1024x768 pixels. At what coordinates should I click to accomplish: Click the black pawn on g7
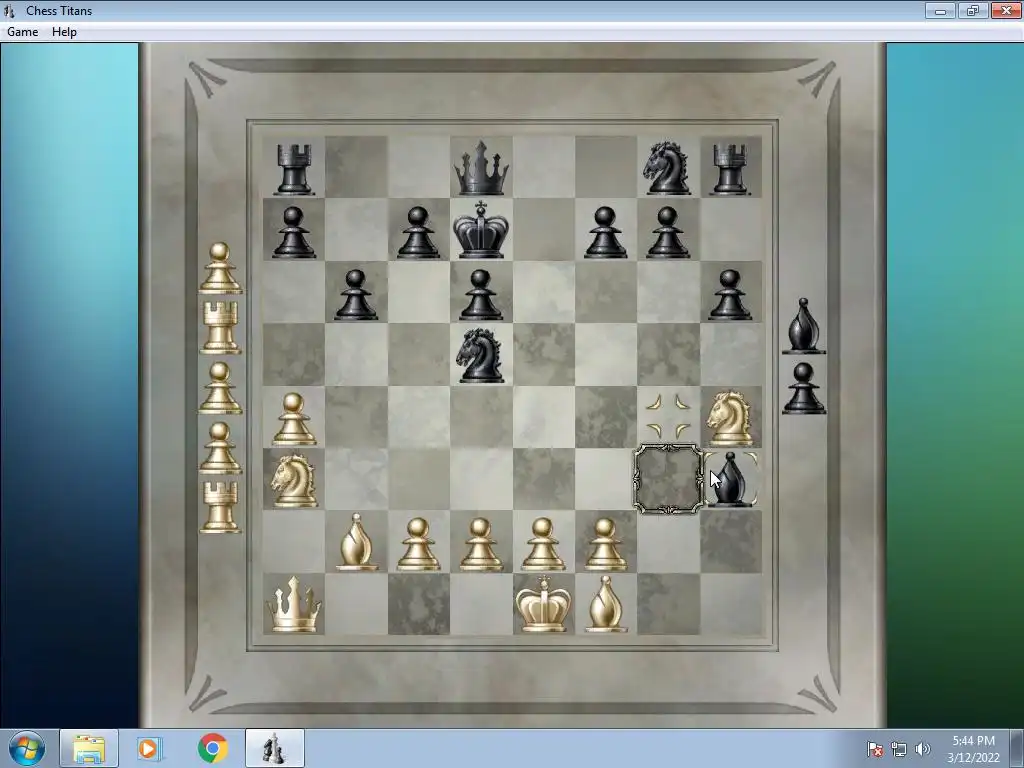[667, 232]
